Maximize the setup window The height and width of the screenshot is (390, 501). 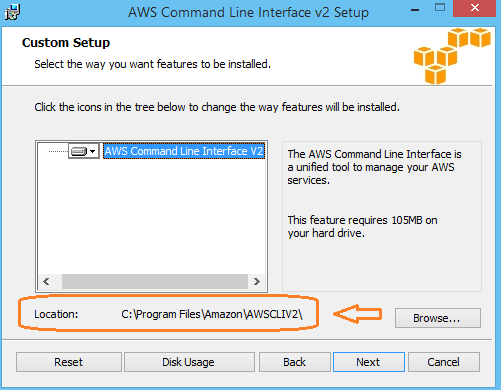coord(440,8)
